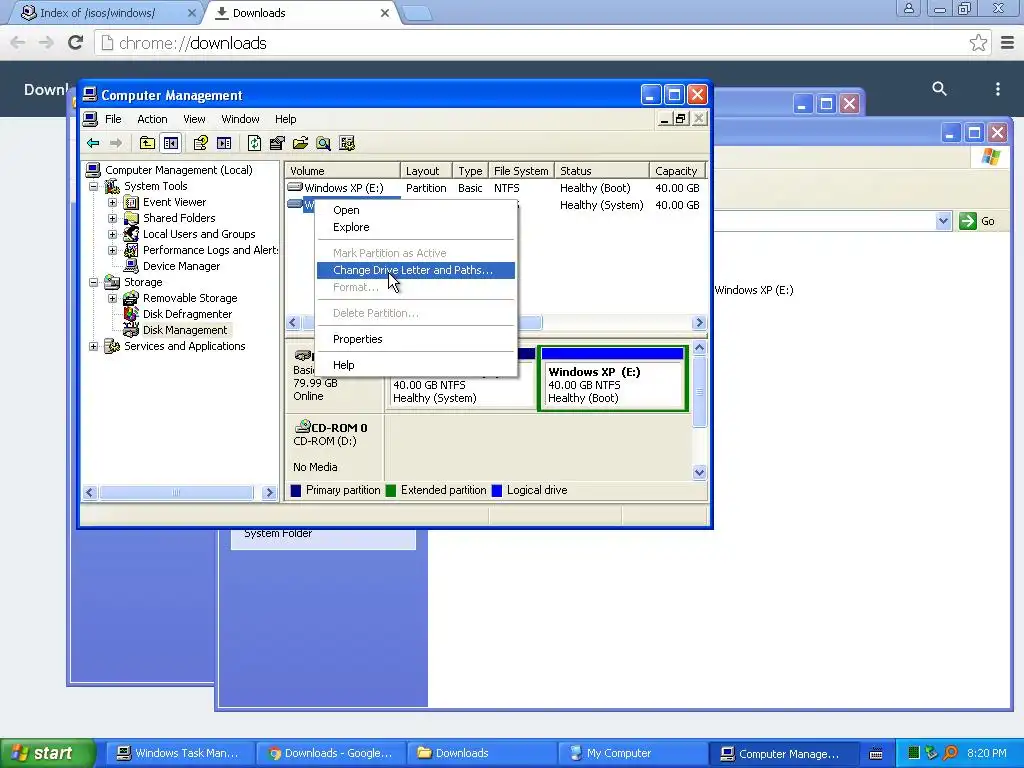Click Chrome reload button
Screen dimensions: 1024x768
[76, 43]
